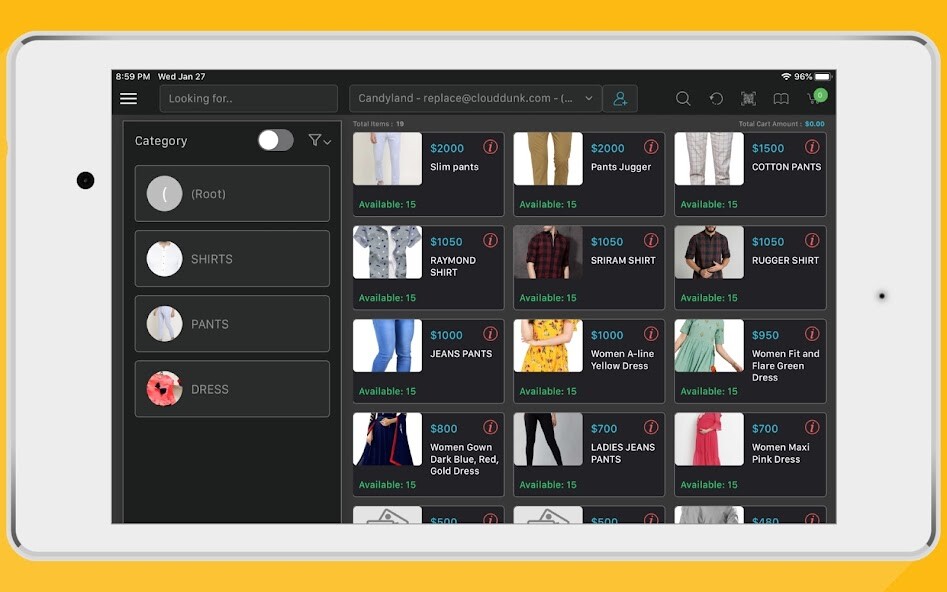Open the barcode scanner icon
The image size is (947, 592).
(748, 98)
